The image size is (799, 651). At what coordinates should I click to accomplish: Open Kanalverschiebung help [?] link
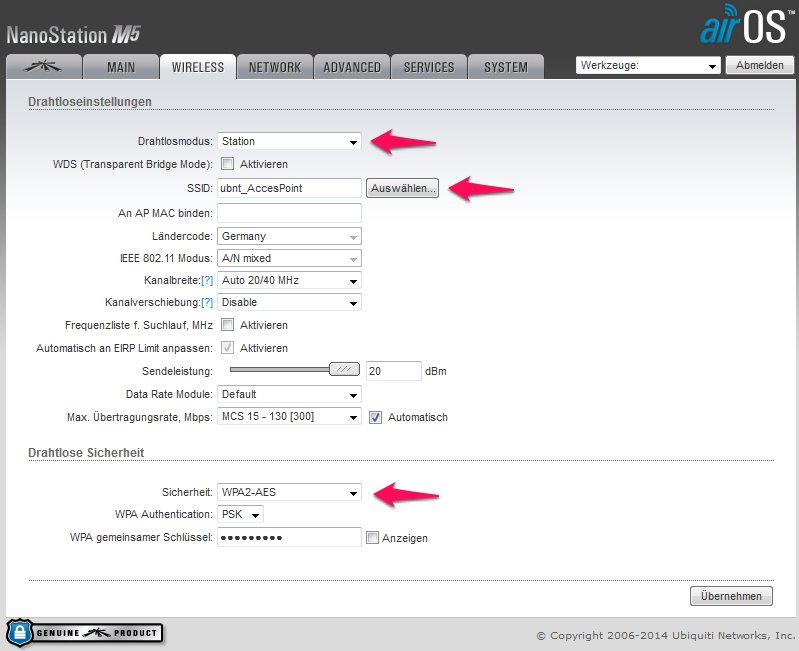[207, 303]
